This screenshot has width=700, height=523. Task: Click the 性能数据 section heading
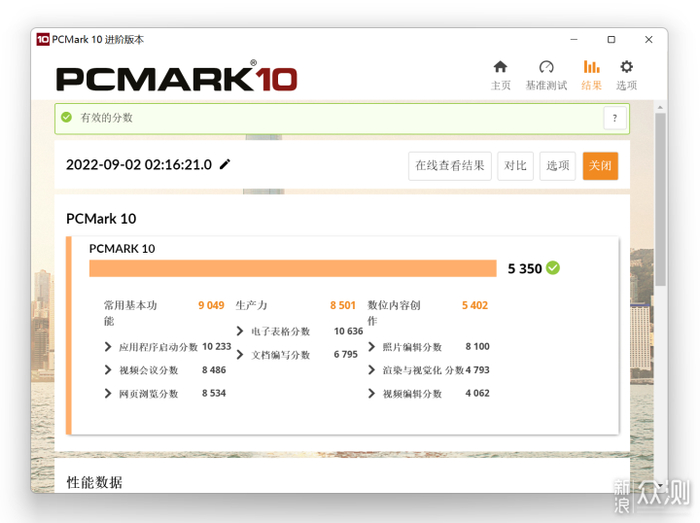tap(94, 482)
